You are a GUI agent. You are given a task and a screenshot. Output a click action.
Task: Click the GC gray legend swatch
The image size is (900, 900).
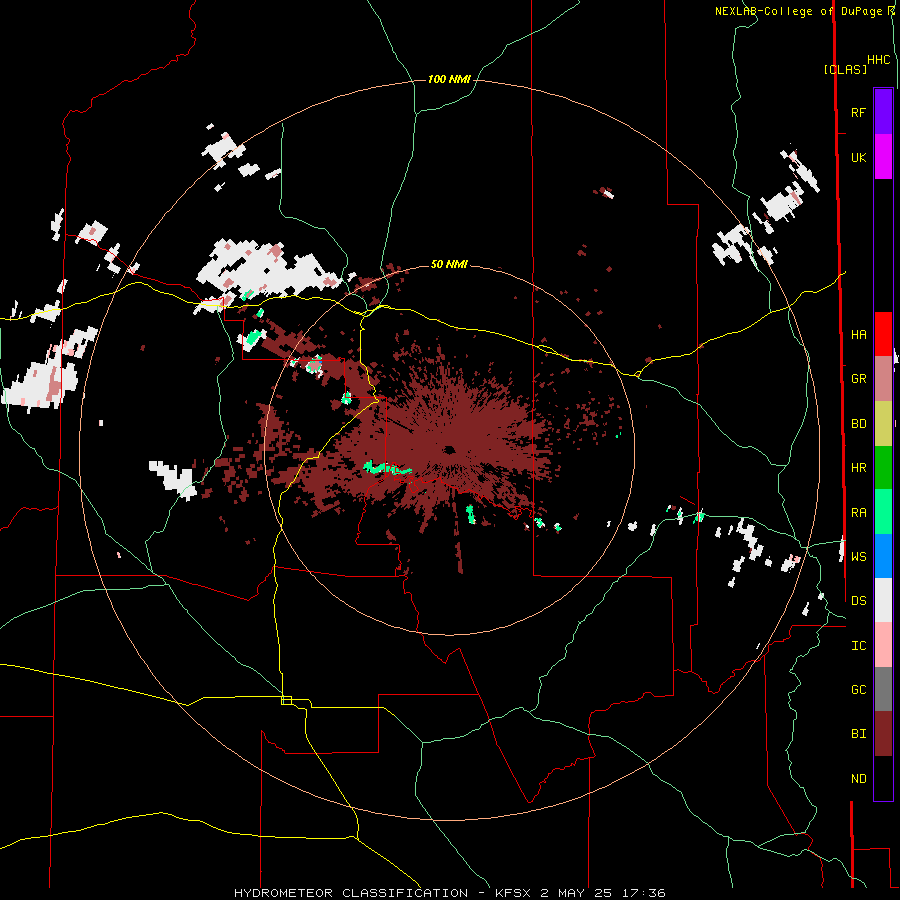coord(883,689)
